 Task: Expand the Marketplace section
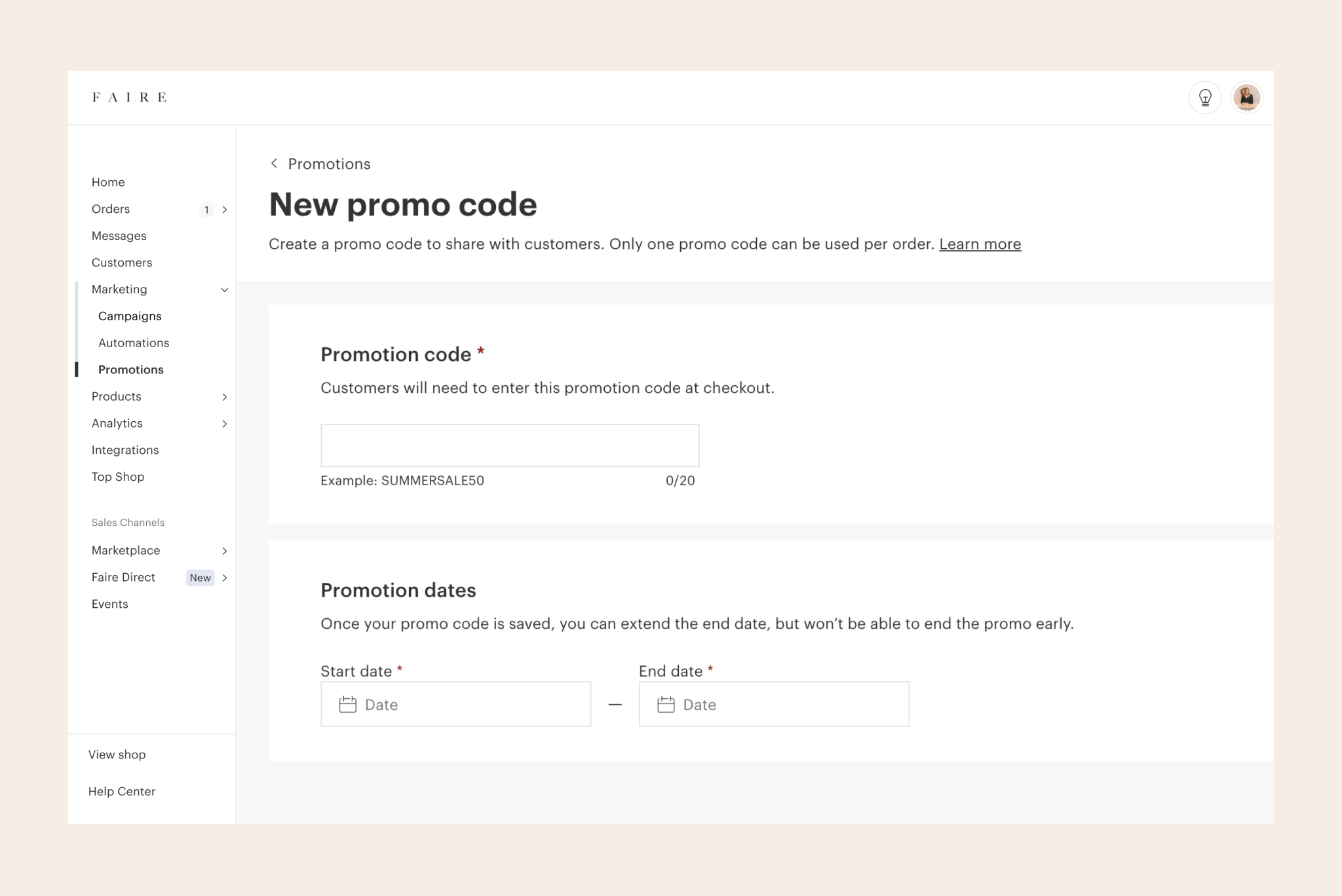click(224, 550)
